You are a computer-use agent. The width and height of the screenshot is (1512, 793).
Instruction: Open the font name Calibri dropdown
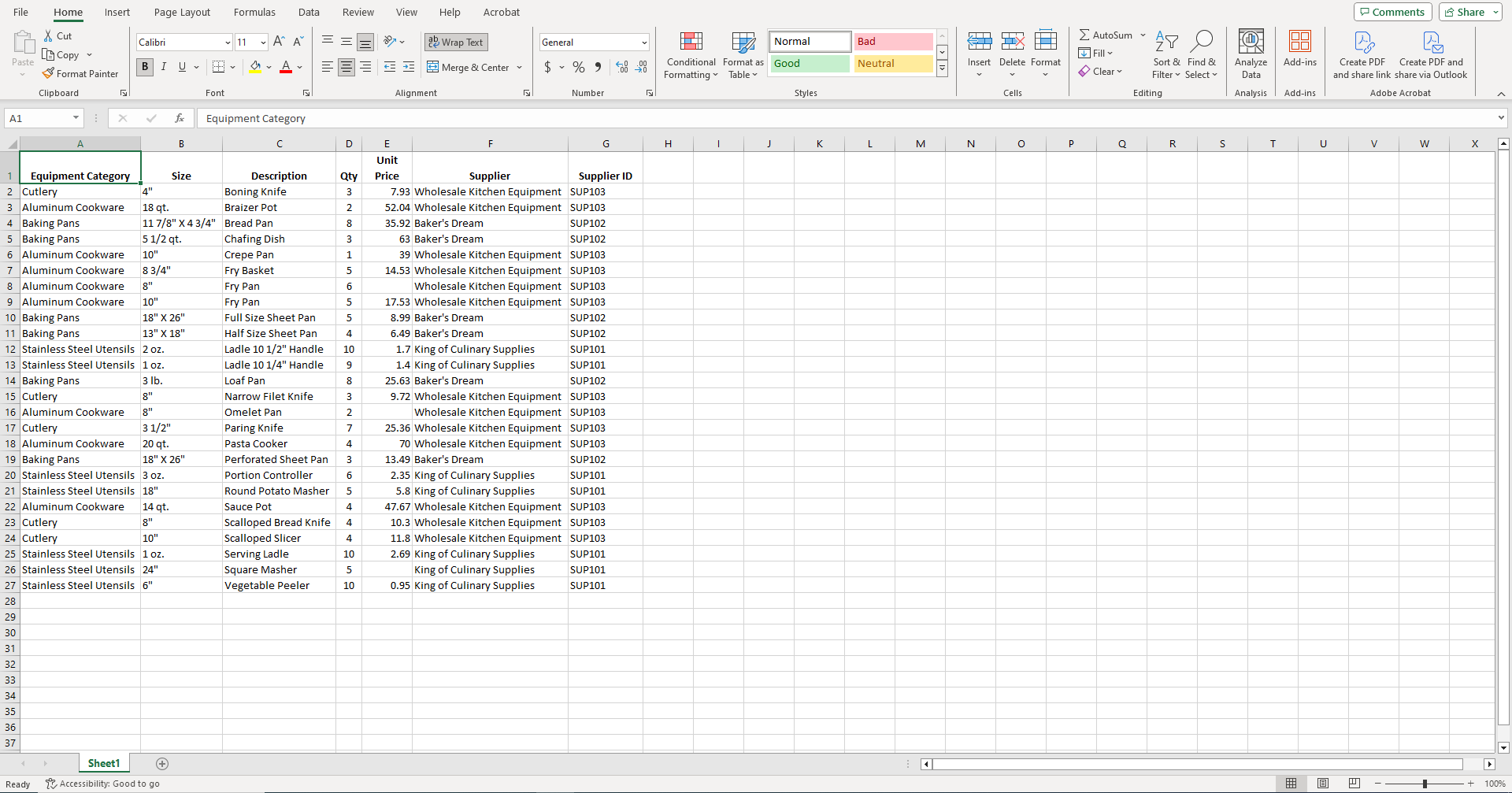pos(228,43)
